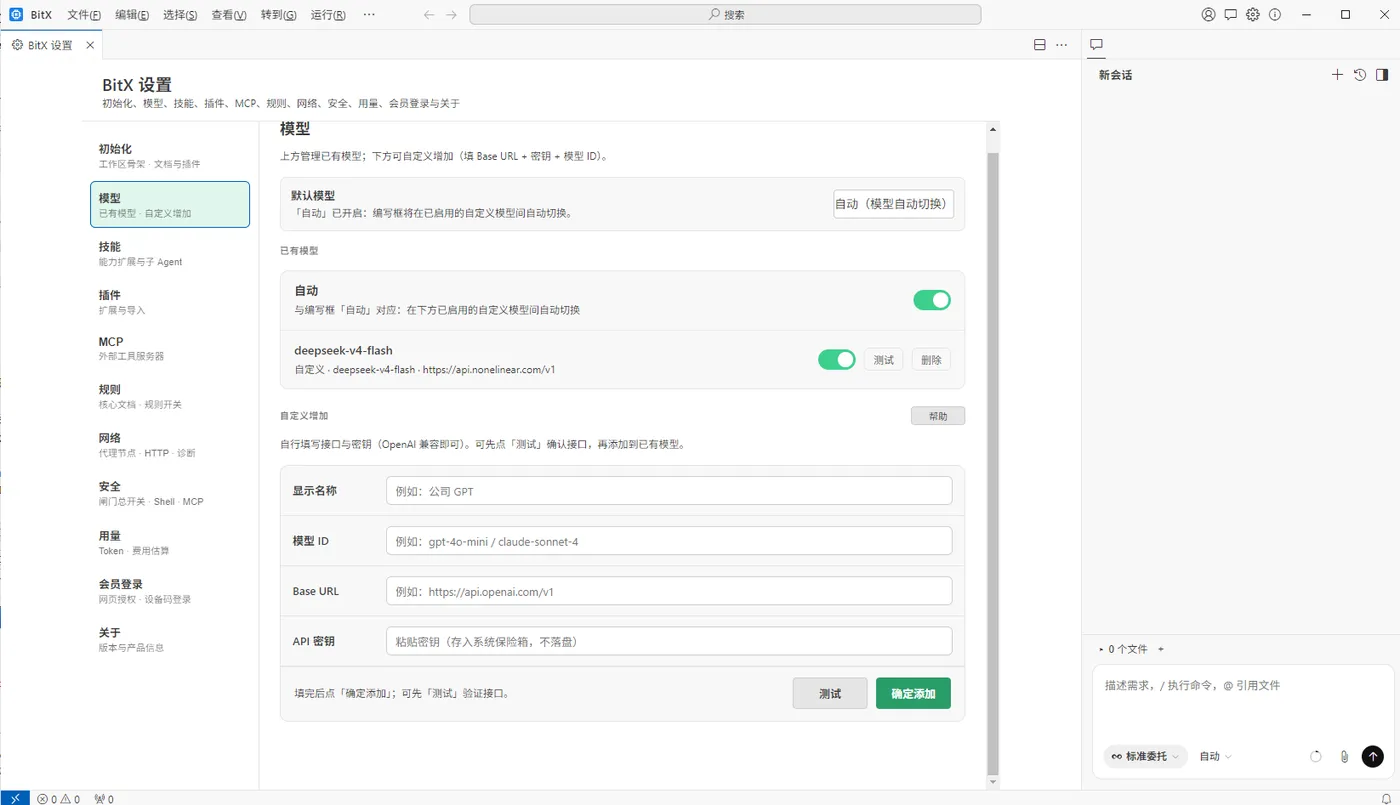Viewport: 1400px width, 805px height.
Task: Go to 技能 settings section
Action: point(170,254)
